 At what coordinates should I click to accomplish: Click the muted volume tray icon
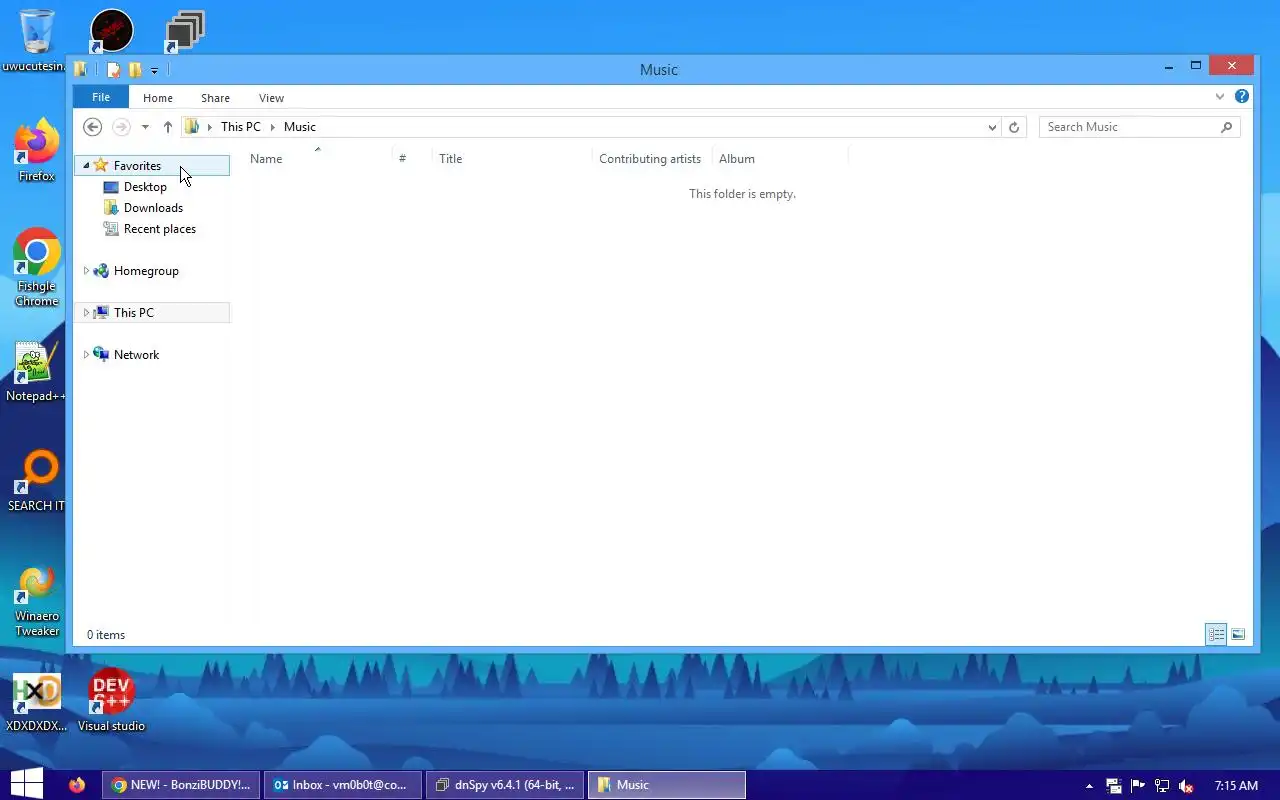pyautogui.click(x=1186, y=786)
